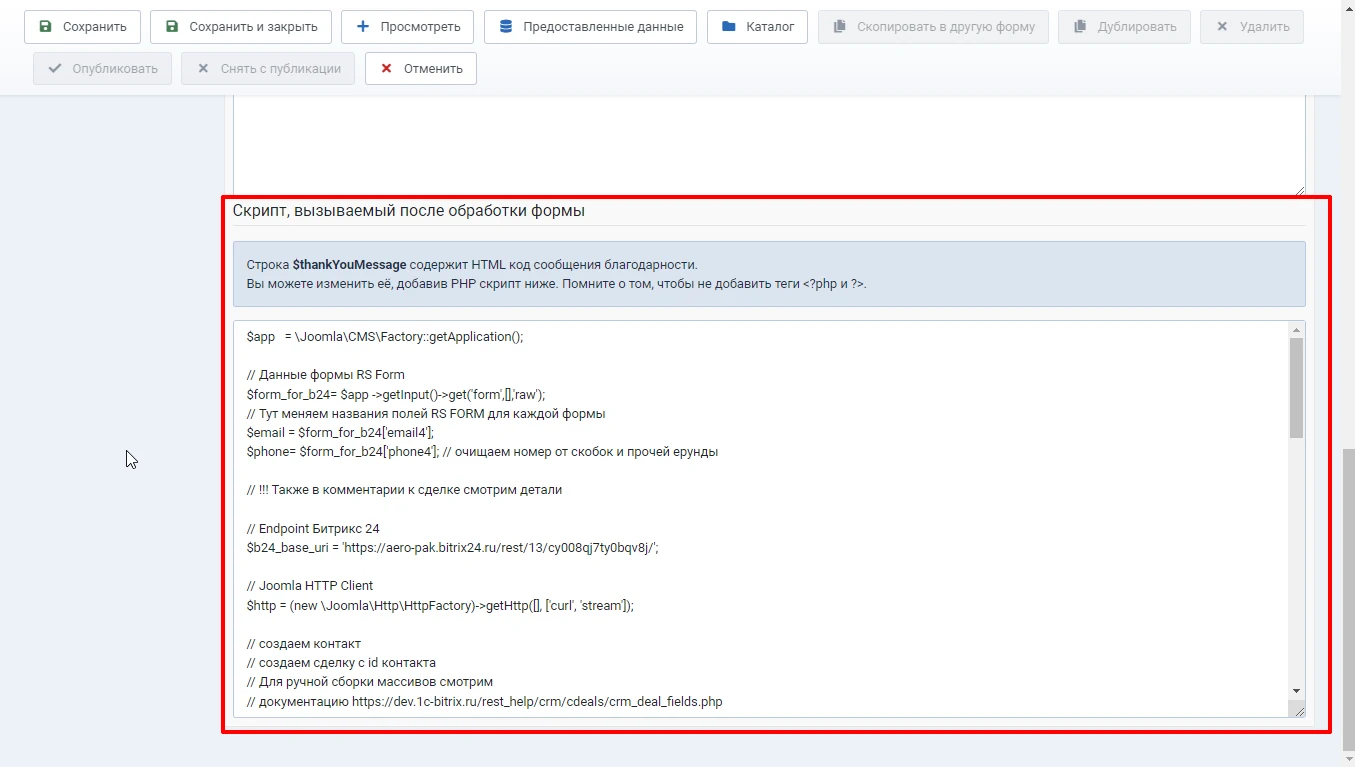
Task: Click the script editor scroll-down arrow
Action: (x=1297, y=690)
